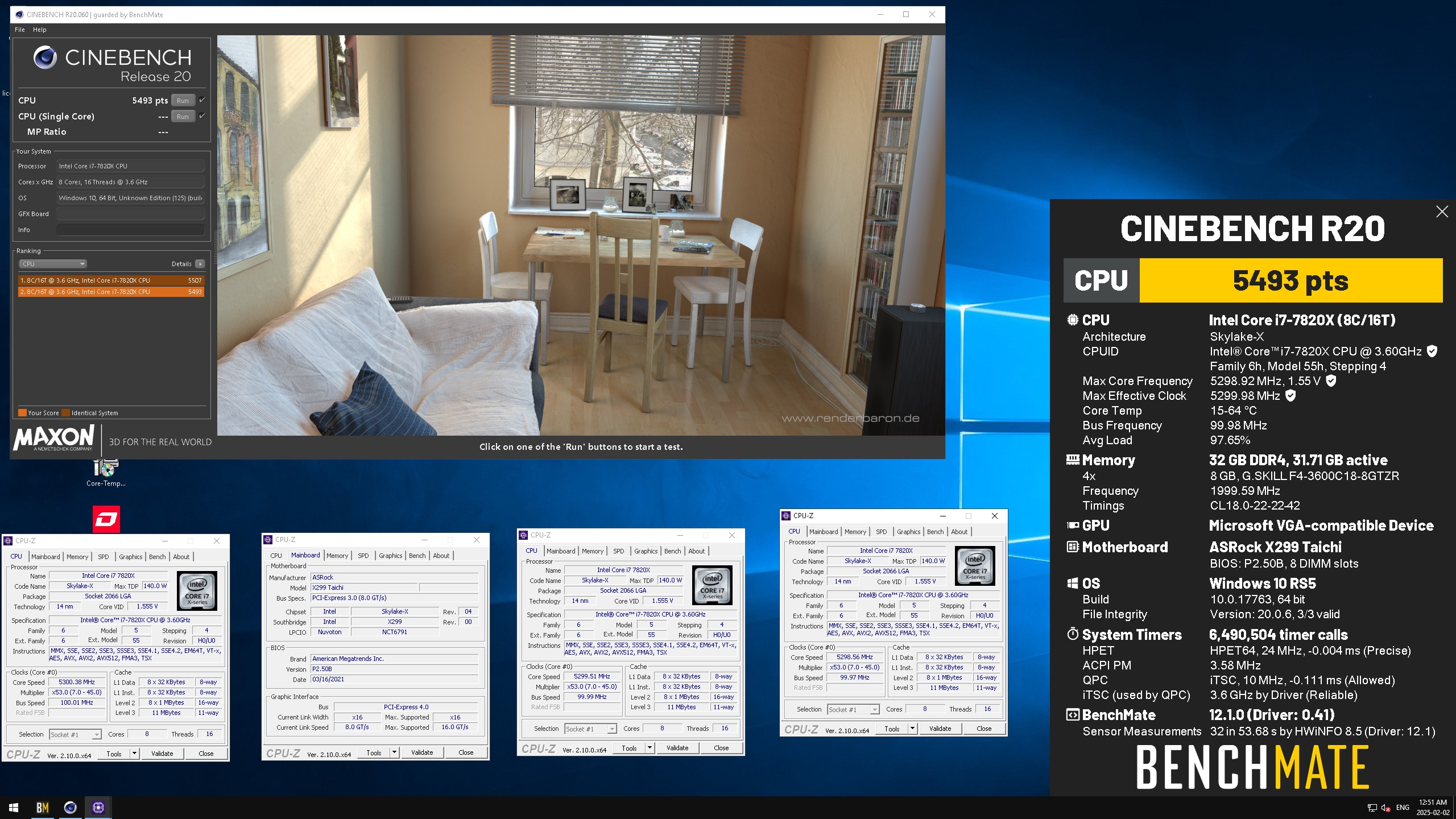
Task: Open Socket #1 selector in 5298.56 MHz CPU-Z
Action: (853, 709)
